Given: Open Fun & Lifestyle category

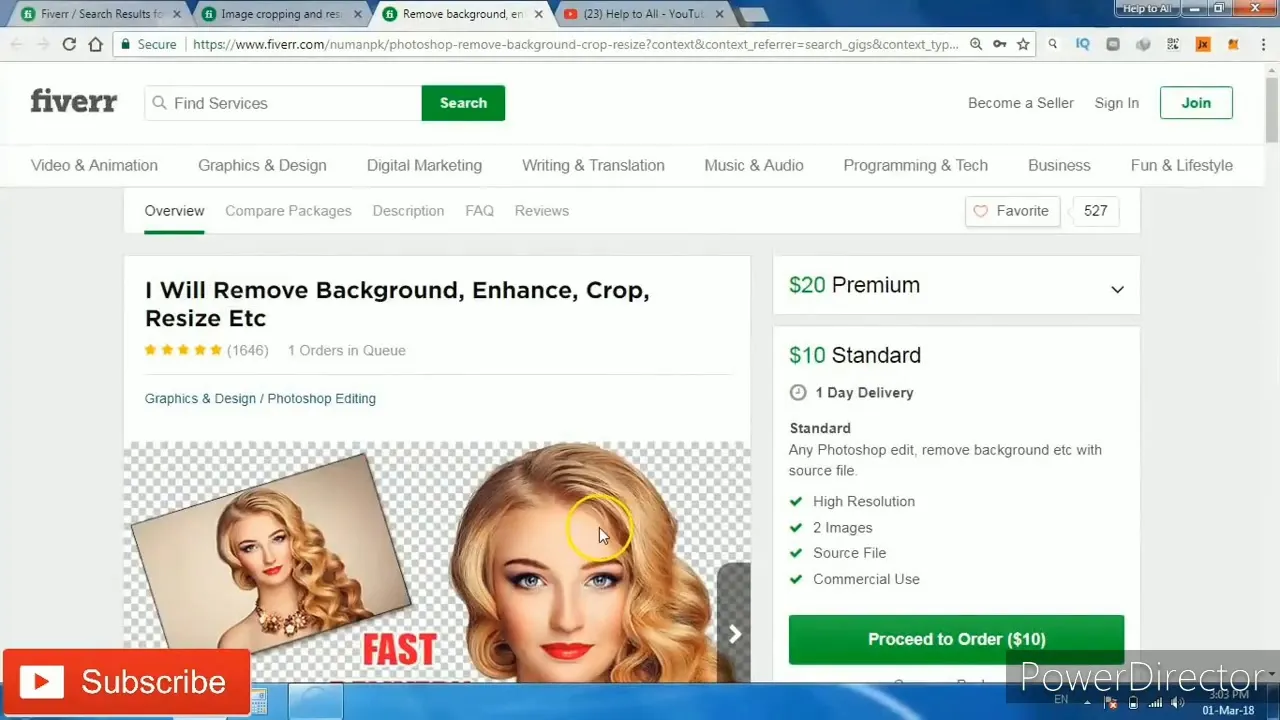Looking at the screenshot, I should pyautogui.click(x=1181, y=165).
